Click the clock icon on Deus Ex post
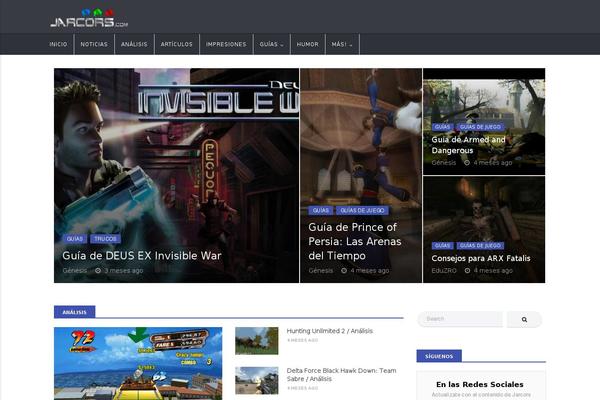Screen dimensions: 600x400 pos(98,270)
